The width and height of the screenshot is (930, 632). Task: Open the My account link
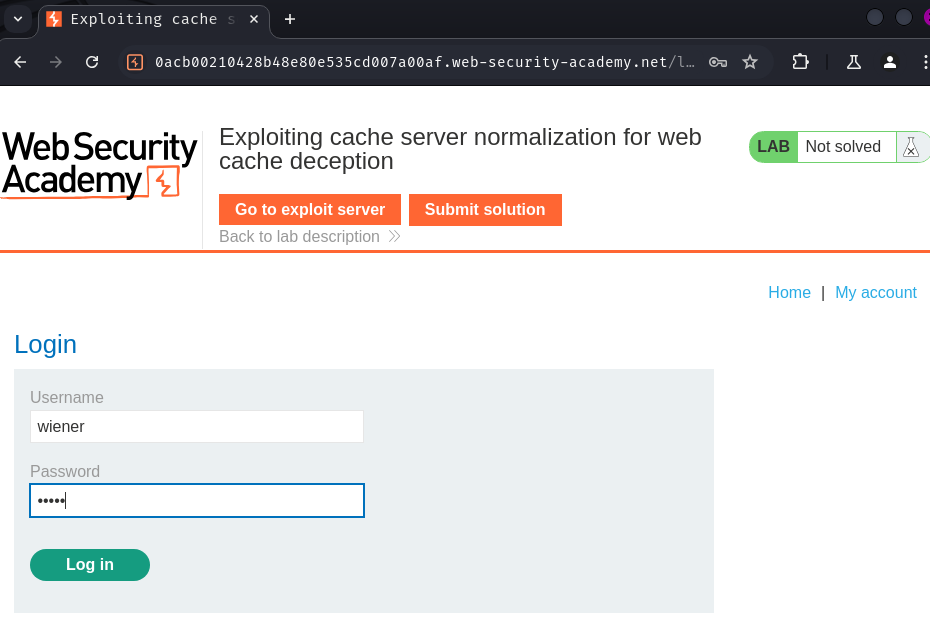point(875,292)
